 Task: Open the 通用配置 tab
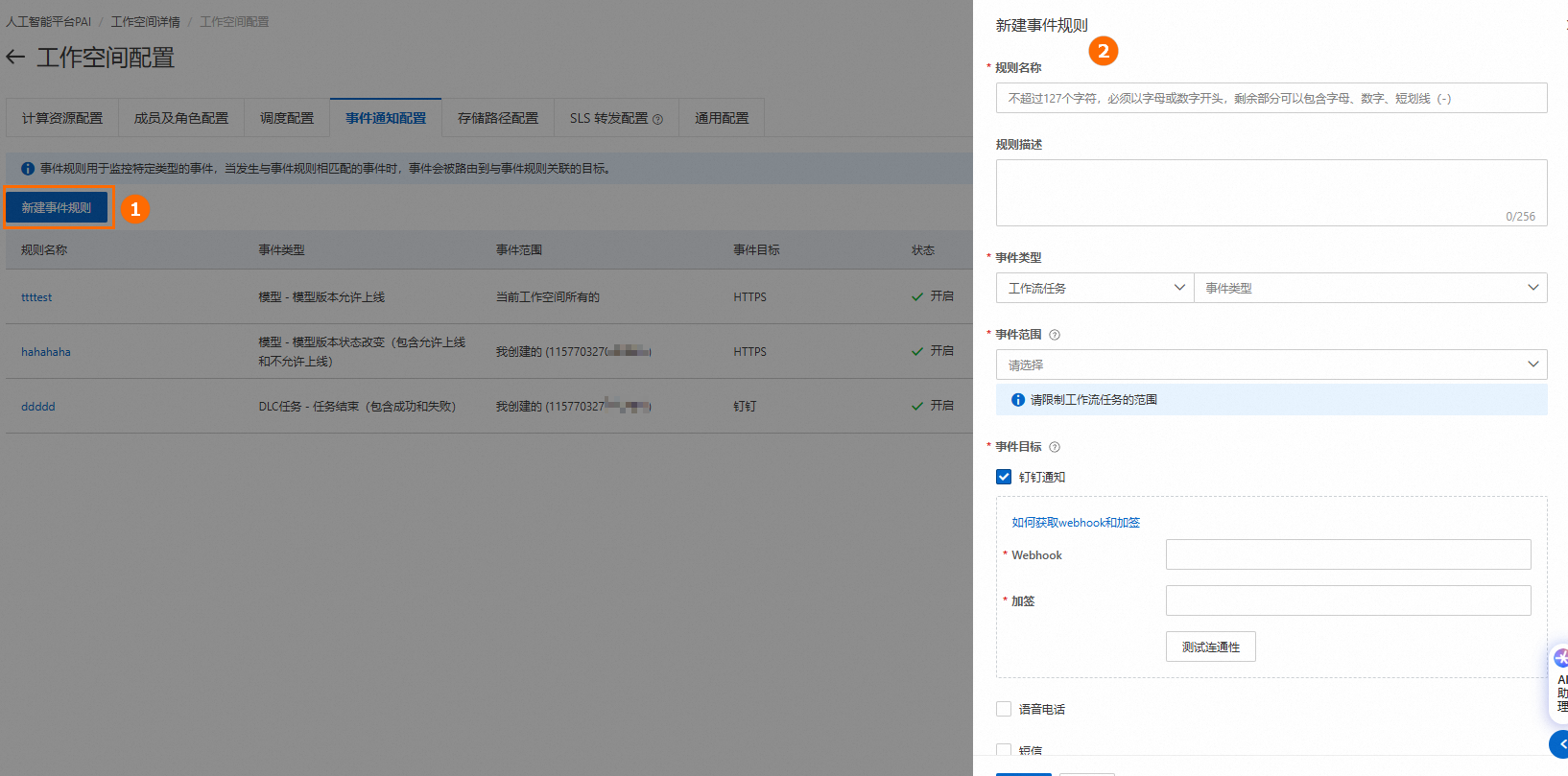[x=722, y=118]
